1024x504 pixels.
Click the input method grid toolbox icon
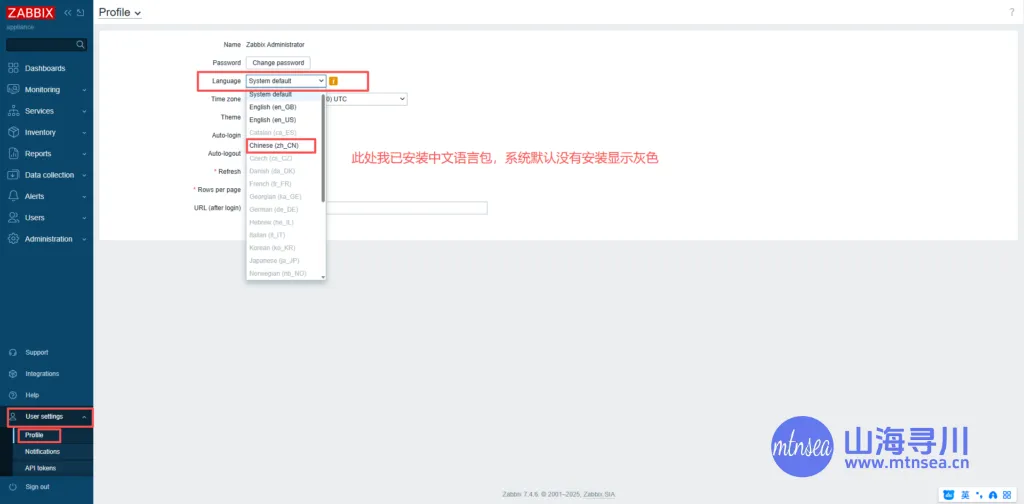pyautogui.click(x=1008, y=496)
